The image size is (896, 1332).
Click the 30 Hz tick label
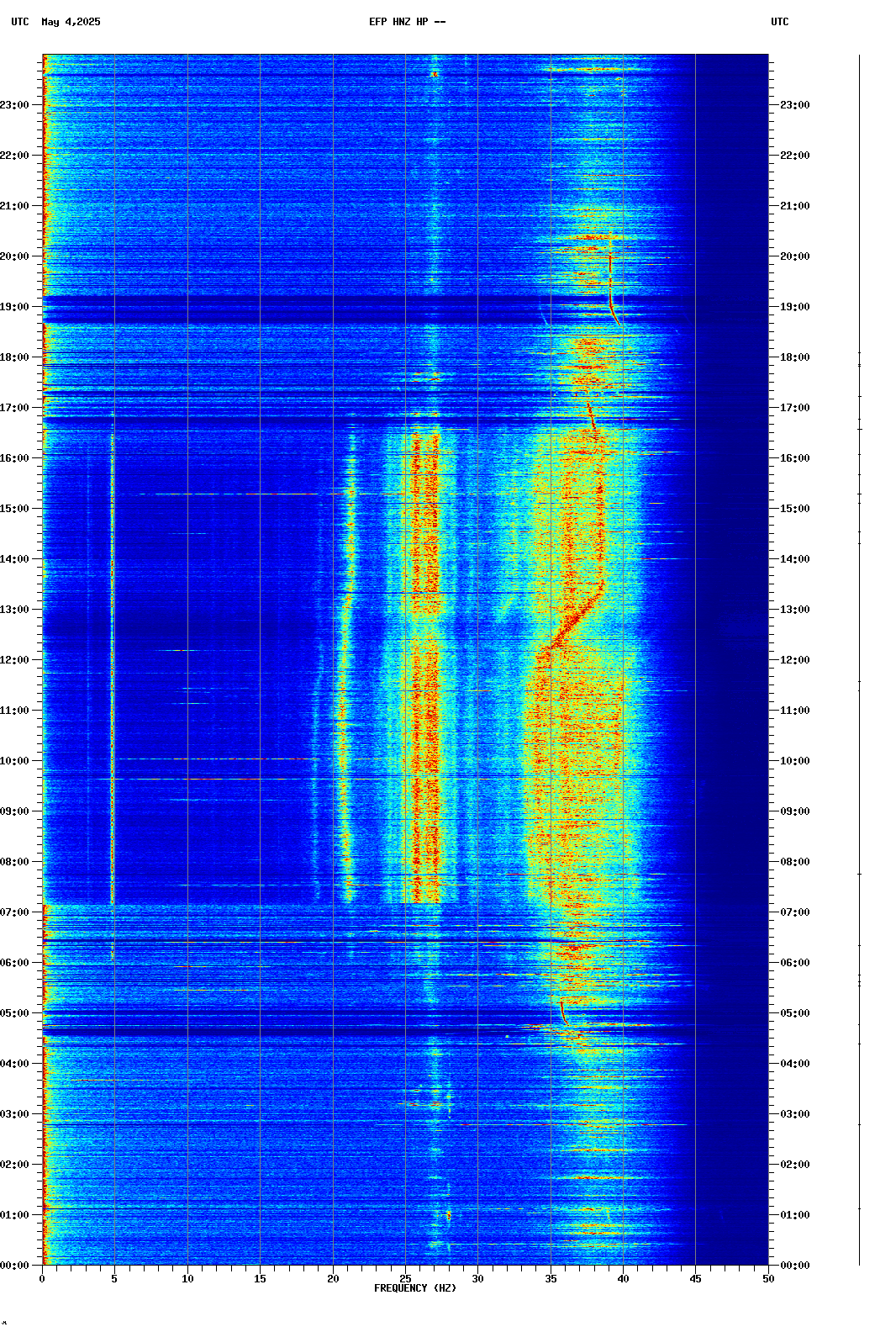tap(477, 1279)
